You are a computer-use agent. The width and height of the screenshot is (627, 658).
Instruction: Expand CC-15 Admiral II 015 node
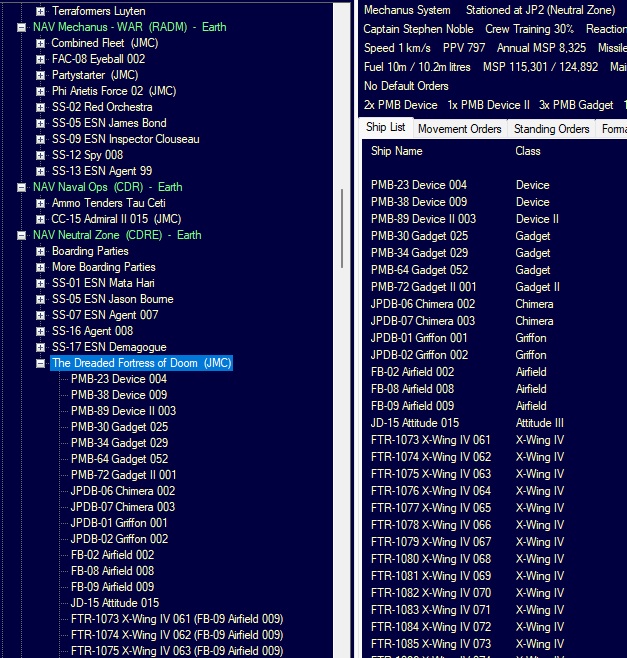[40, 219]
